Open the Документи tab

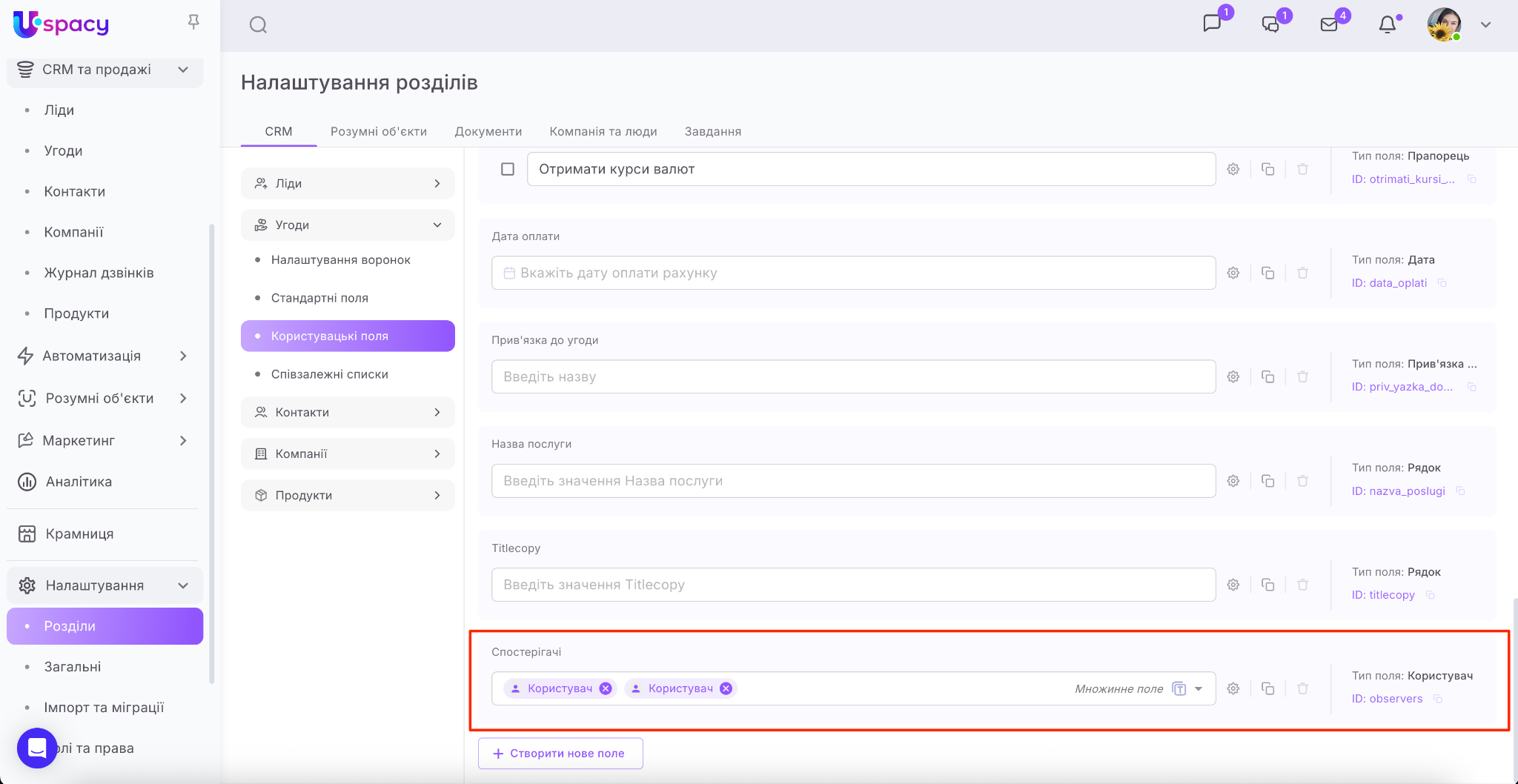coord(488,131)
